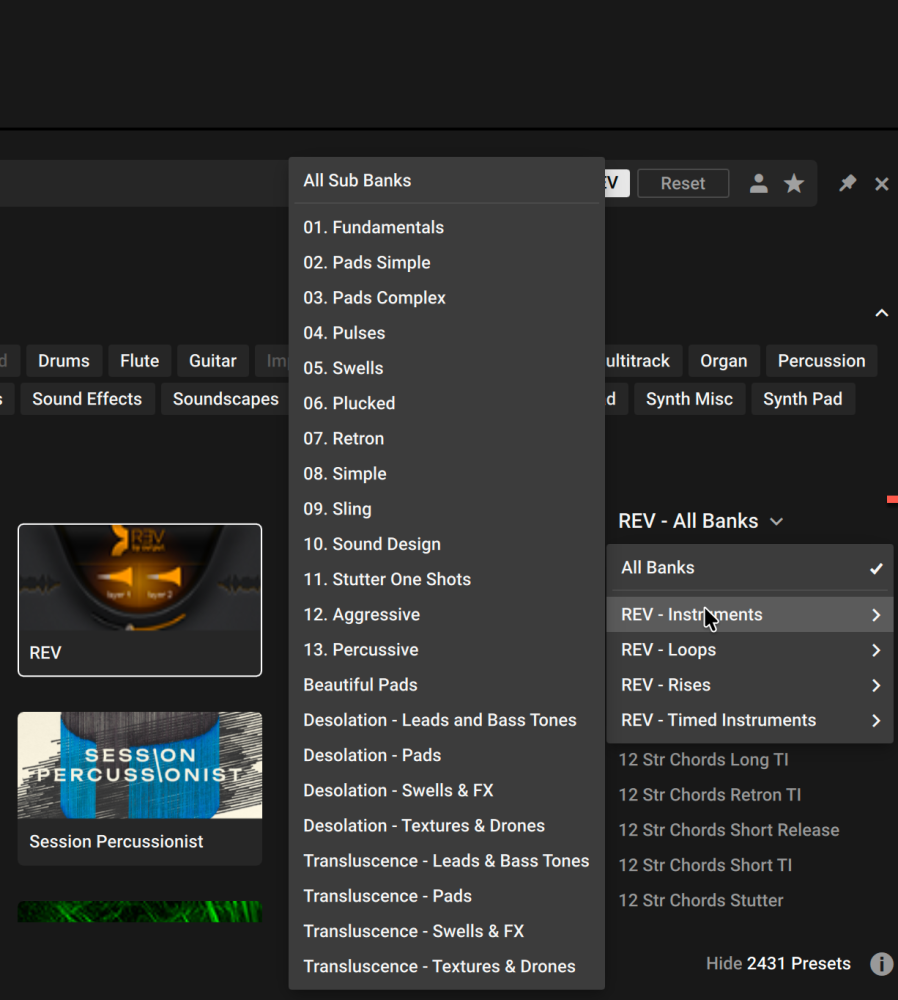
Task: Select 04. Pulses sub bank
Action: click(x=446, y=333)
